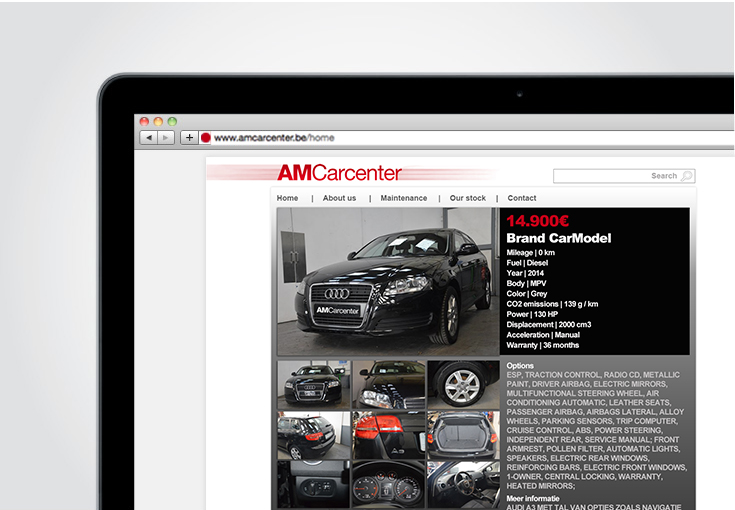Click the CO2 emissions 139 g/km line
Image resolution: width=735 pixels, height=510 pixels.
[x=552, y=304]
